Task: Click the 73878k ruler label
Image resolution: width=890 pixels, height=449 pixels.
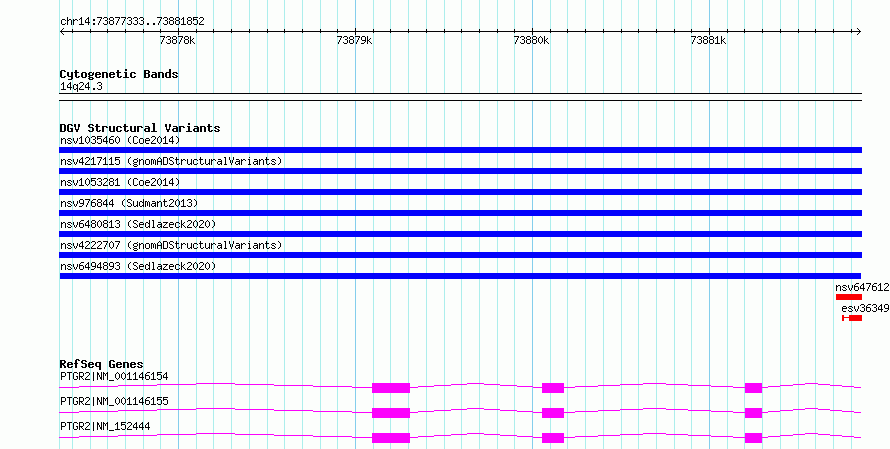Action: tap(178, 40)
